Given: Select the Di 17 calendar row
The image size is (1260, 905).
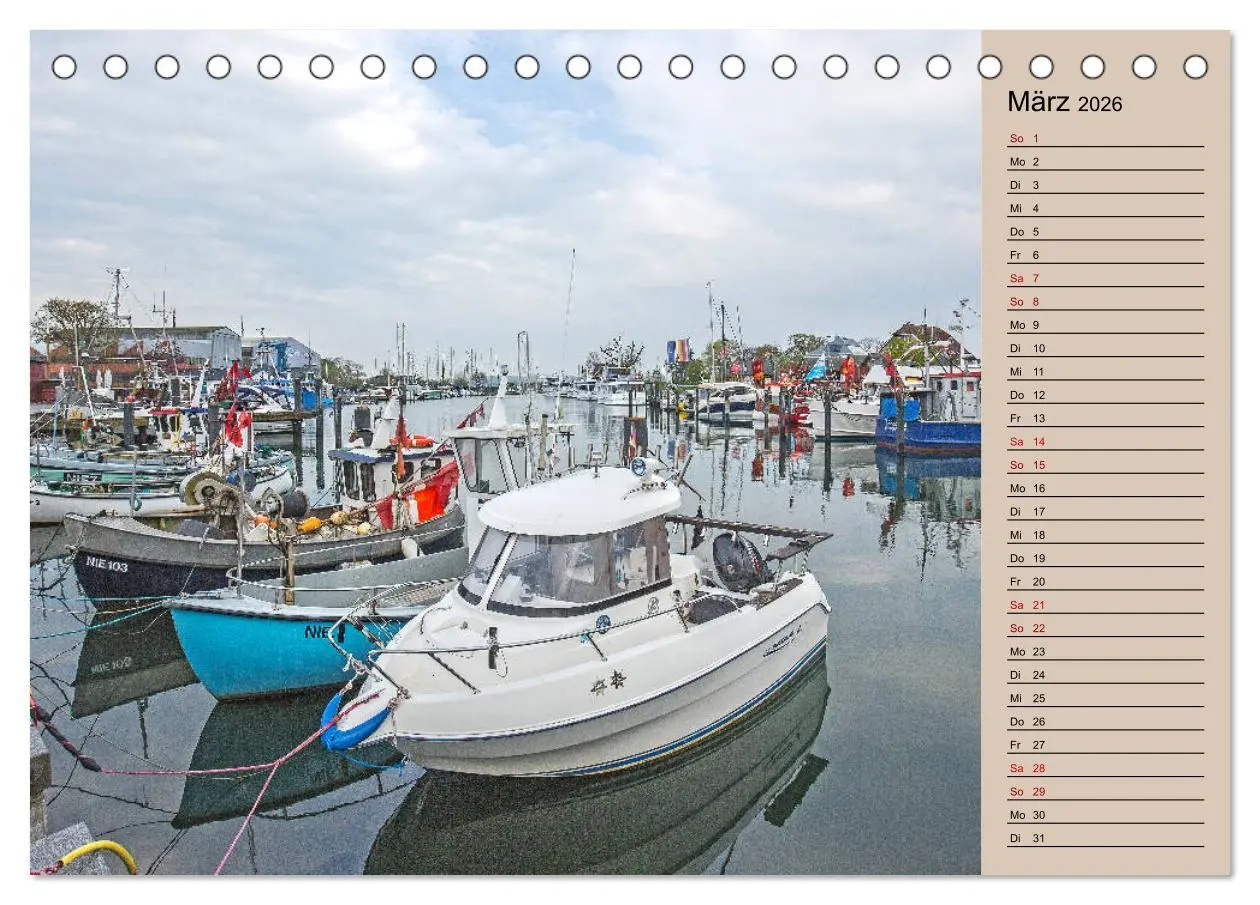Looking at the screenshot, I should (x=1105, y=512).
